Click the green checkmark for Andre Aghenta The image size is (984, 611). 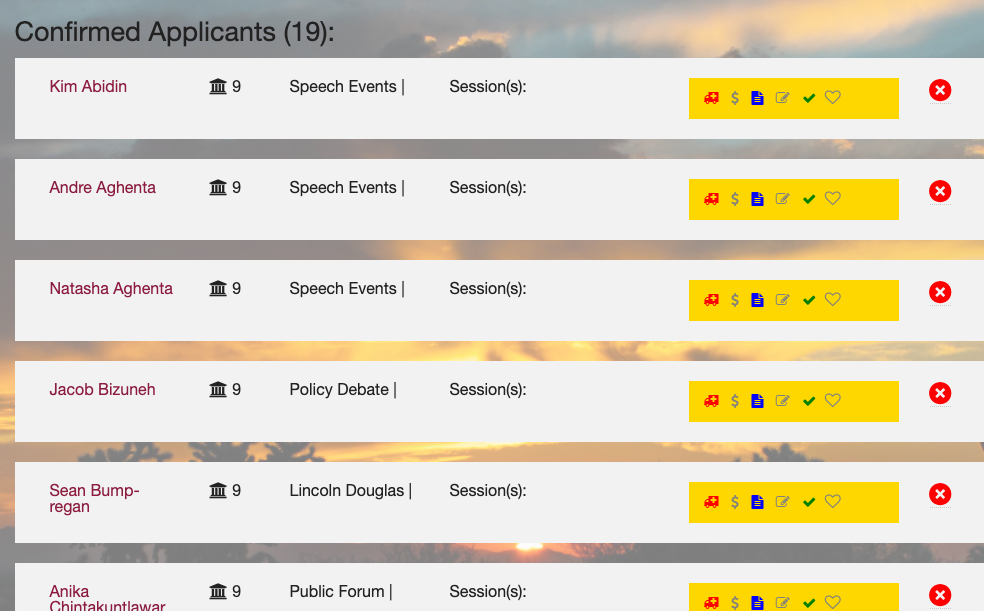coord(809,199)
